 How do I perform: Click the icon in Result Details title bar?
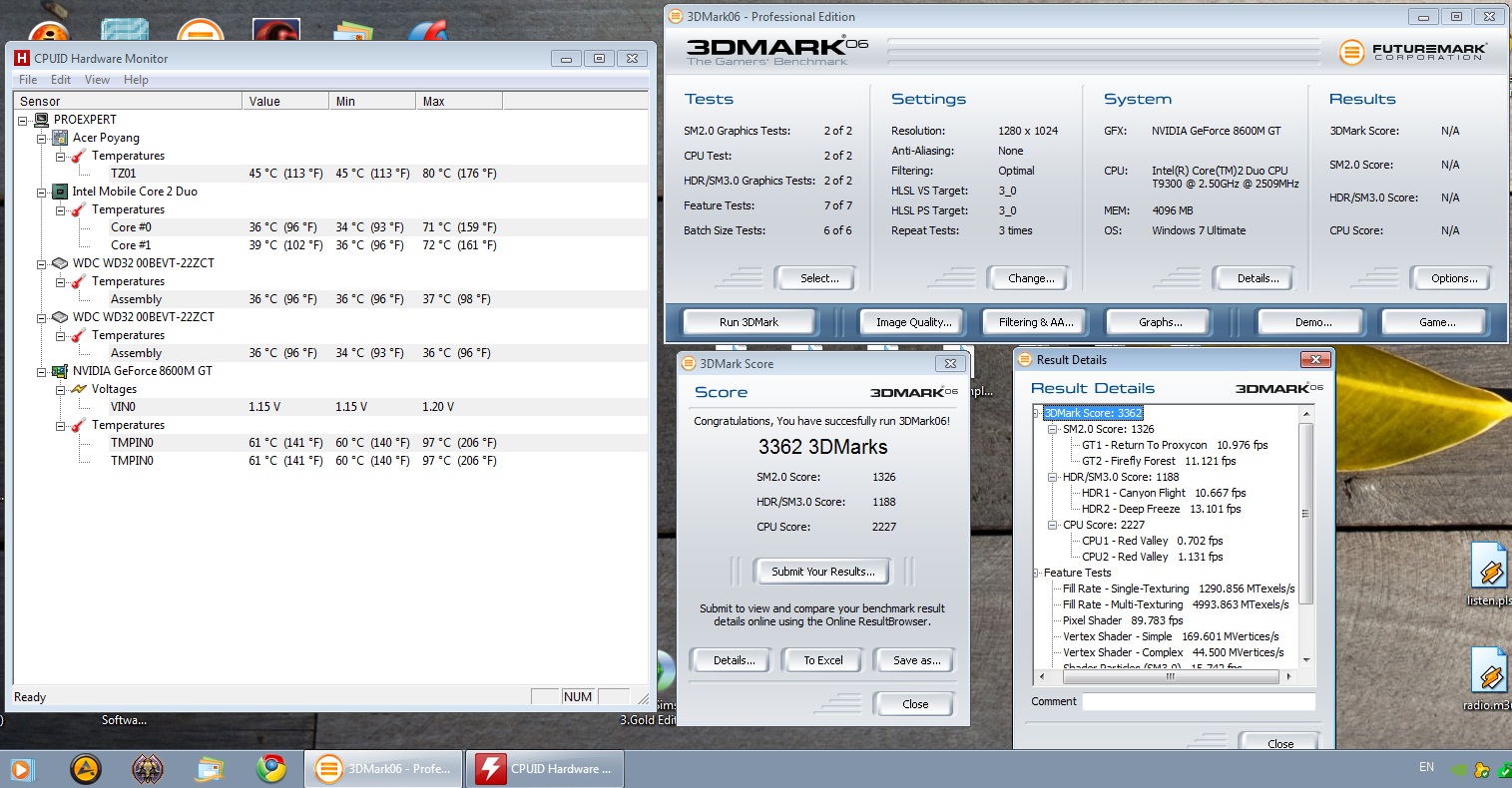1025,360
